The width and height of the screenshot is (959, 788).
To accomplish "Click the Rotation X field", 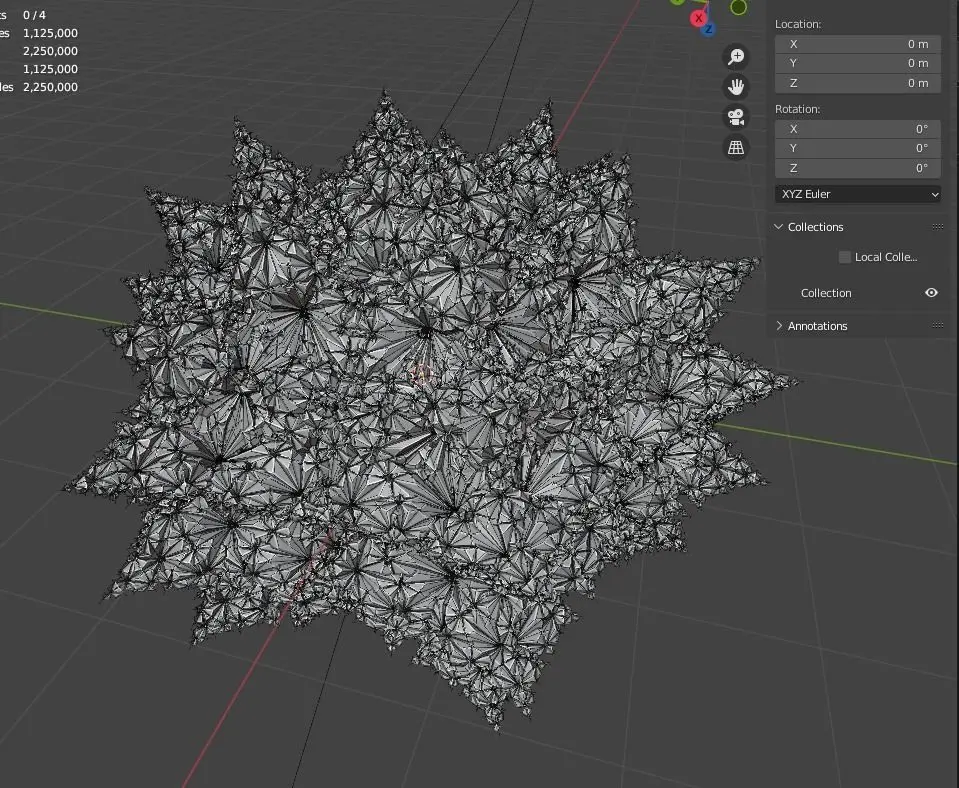I will pos(857,129).
